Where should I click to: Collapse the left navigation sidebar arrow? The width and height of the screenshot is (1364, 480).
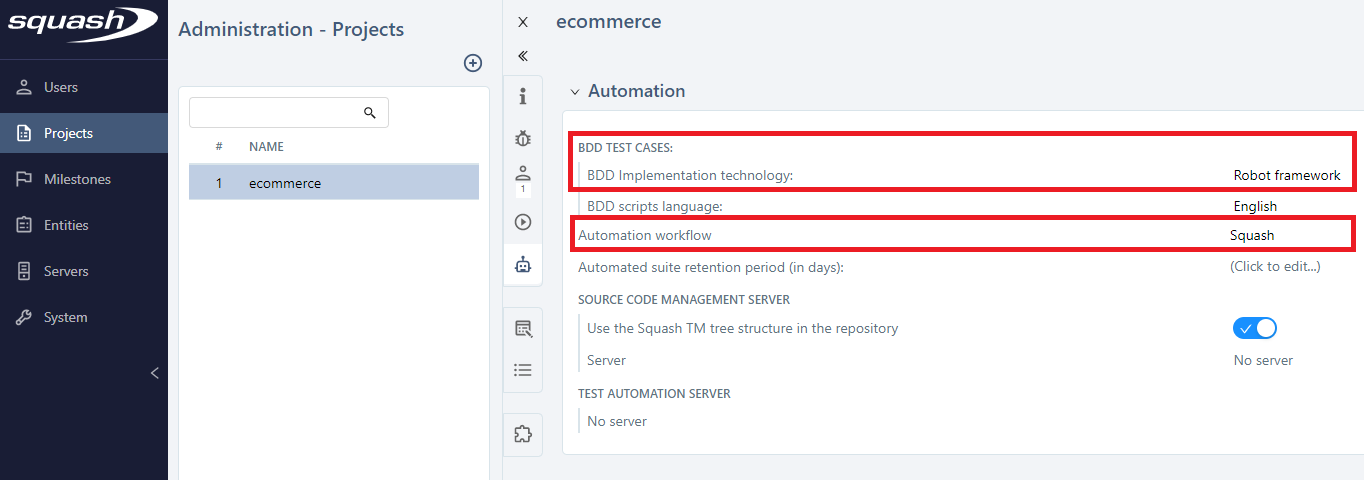[154, 373]
